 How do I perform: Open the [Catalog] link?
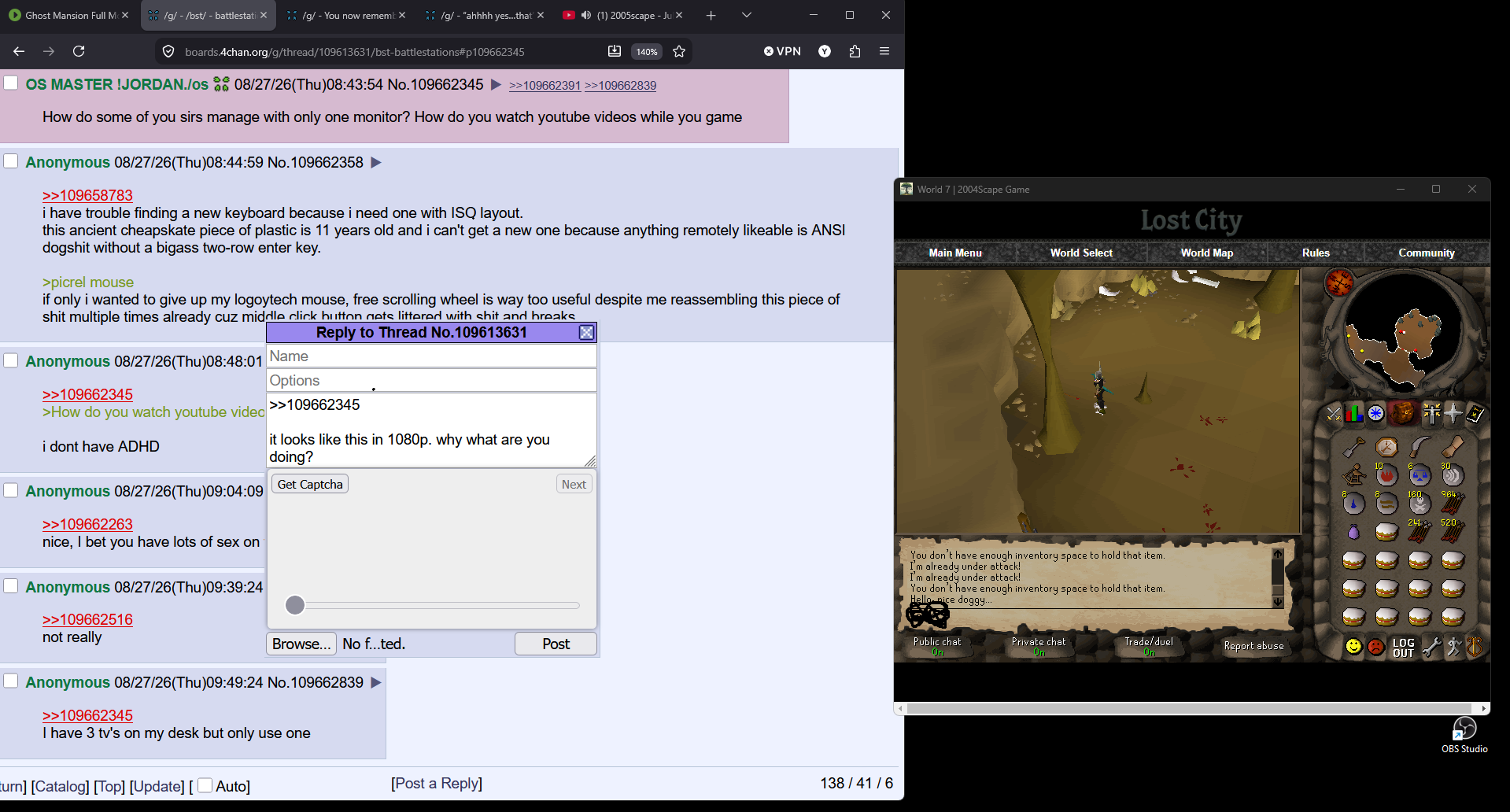[60, 786]
